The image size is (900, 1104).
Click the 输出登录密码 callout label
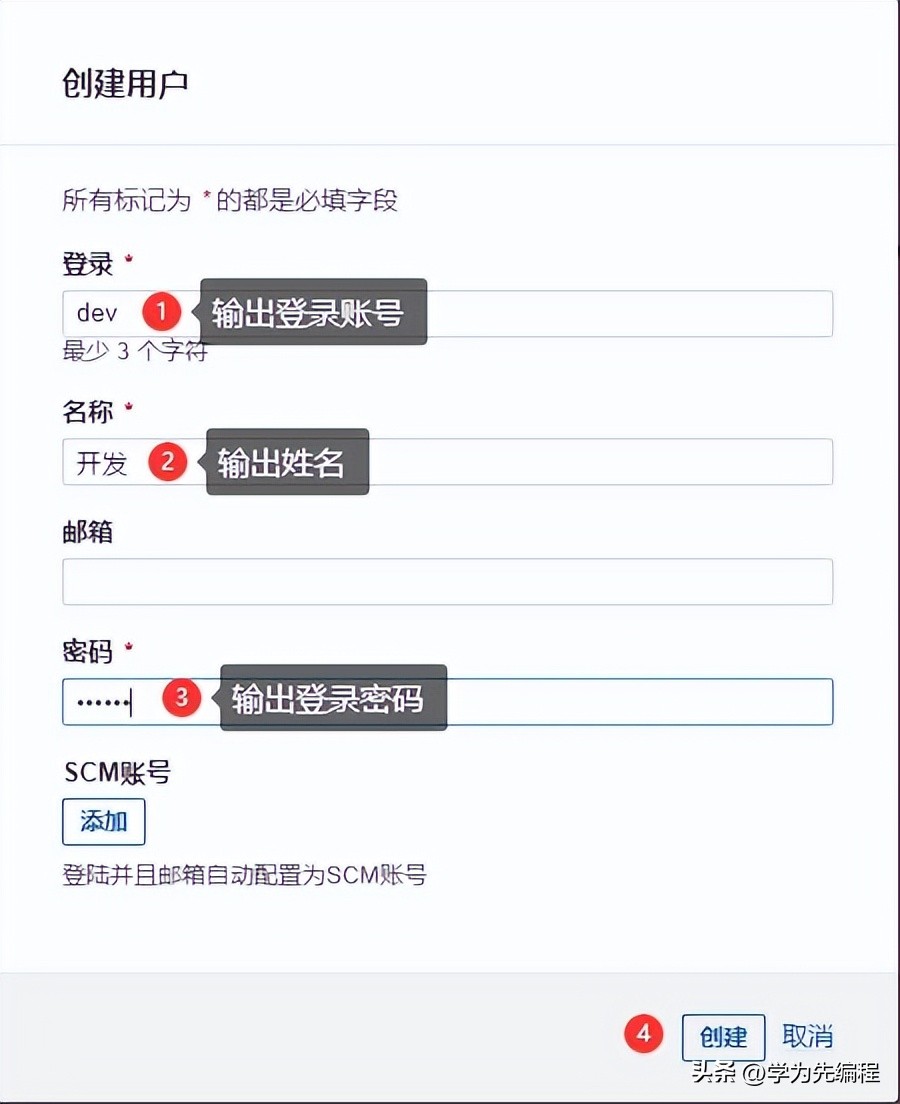330,699
